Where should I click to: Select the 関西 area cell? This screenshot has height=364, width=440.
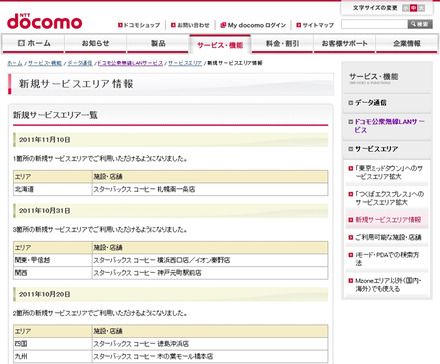coord(52,273)
